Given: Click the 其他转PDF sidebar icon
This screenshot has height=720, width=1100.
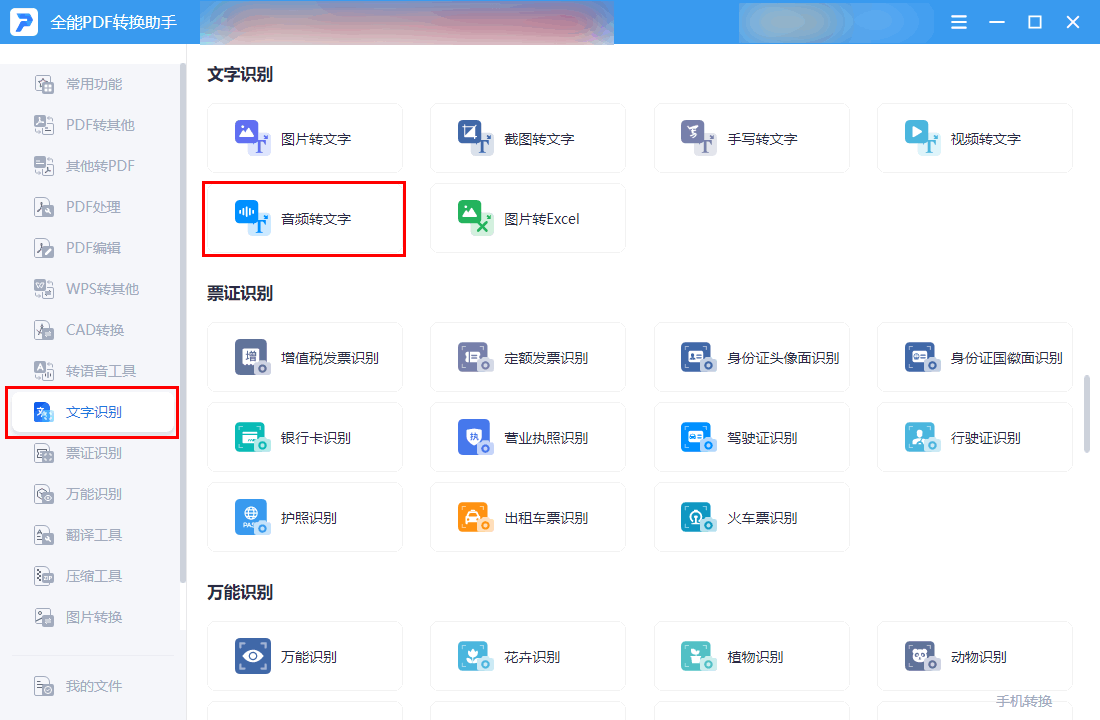Looking at the screenshot, I should (44, 166).
